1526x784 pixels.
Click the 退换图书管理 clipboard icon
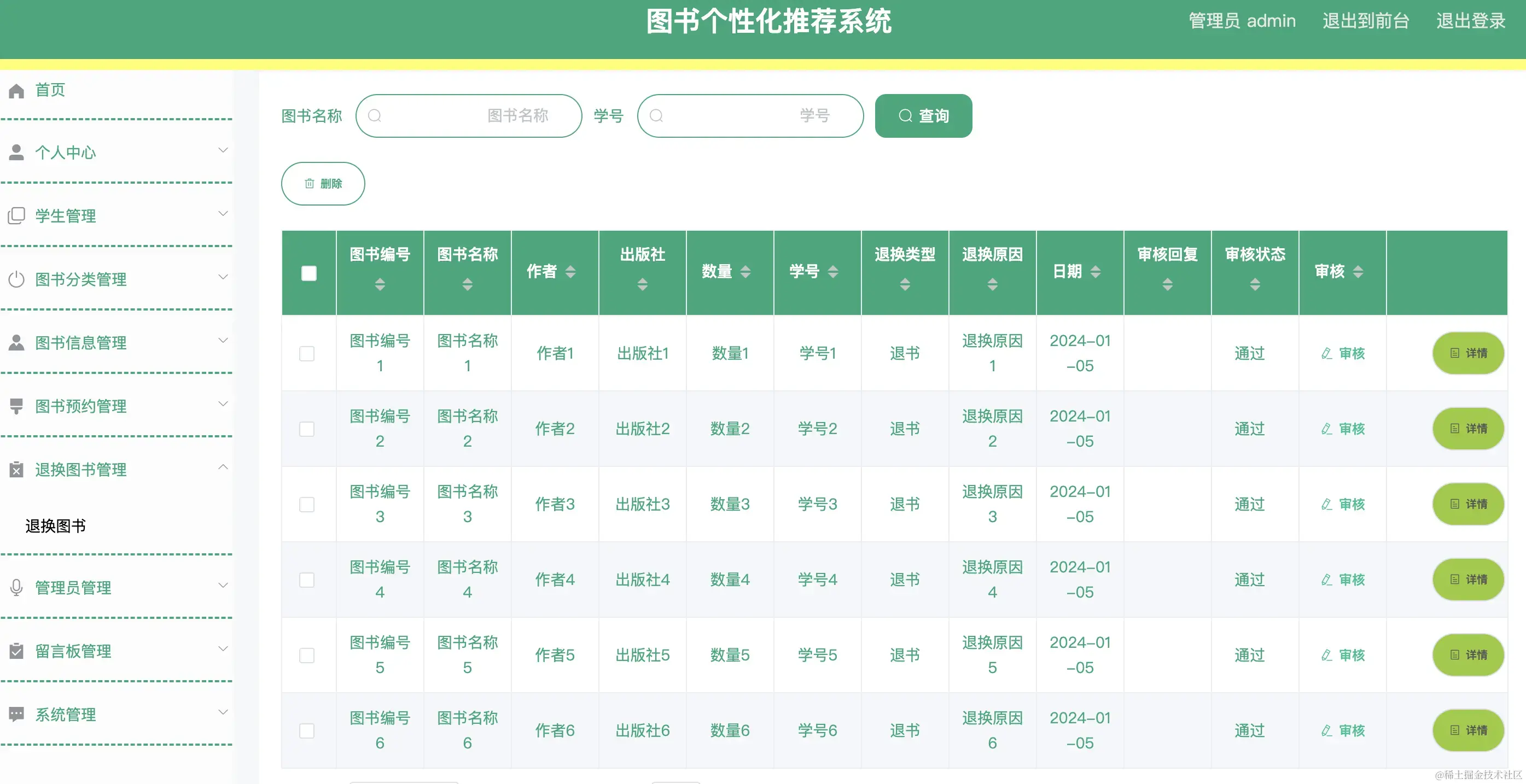tap(16, 469)
